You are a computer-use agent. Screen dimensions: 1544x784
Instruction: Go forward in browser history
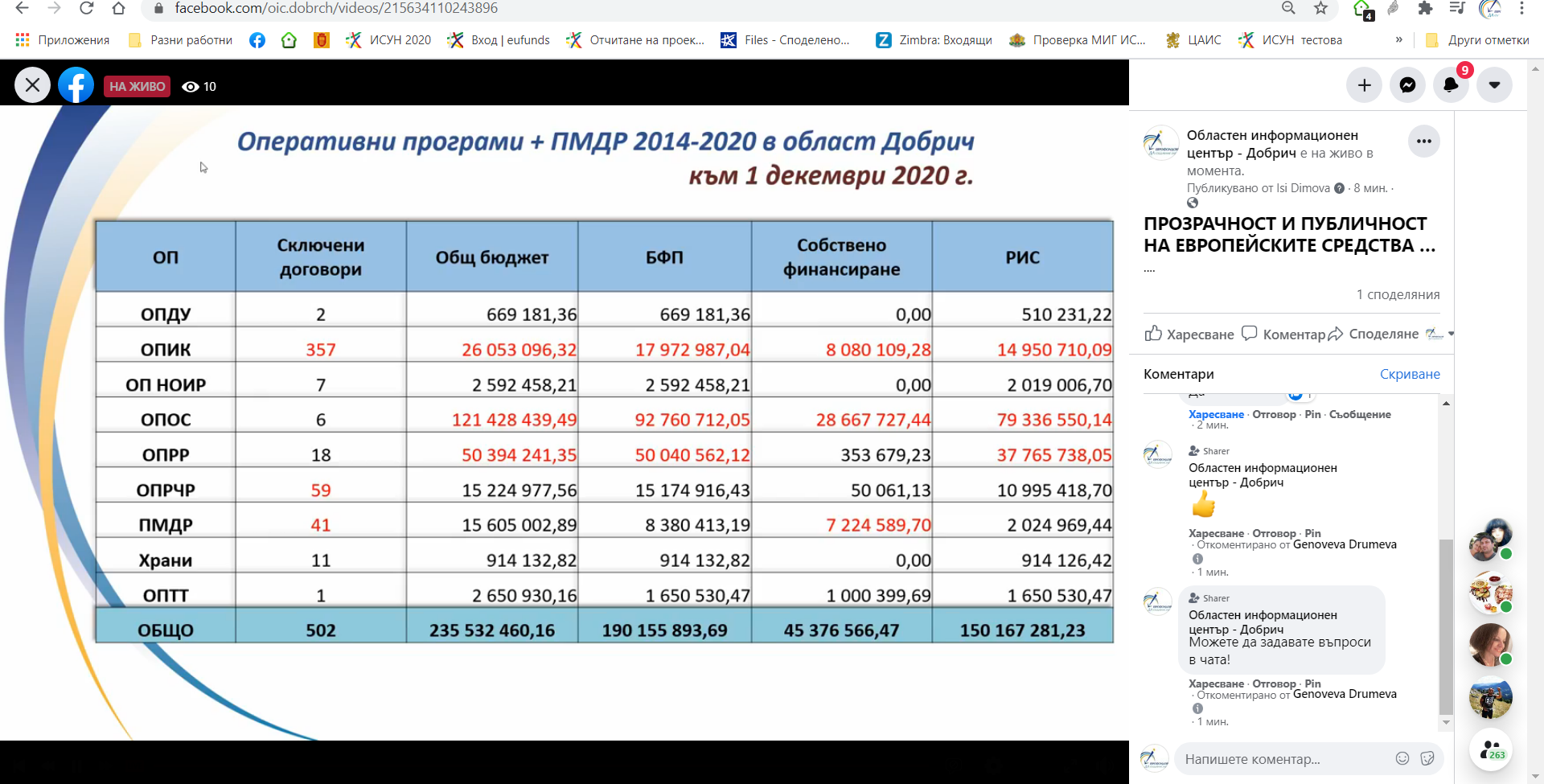click(x=54, y=8)
